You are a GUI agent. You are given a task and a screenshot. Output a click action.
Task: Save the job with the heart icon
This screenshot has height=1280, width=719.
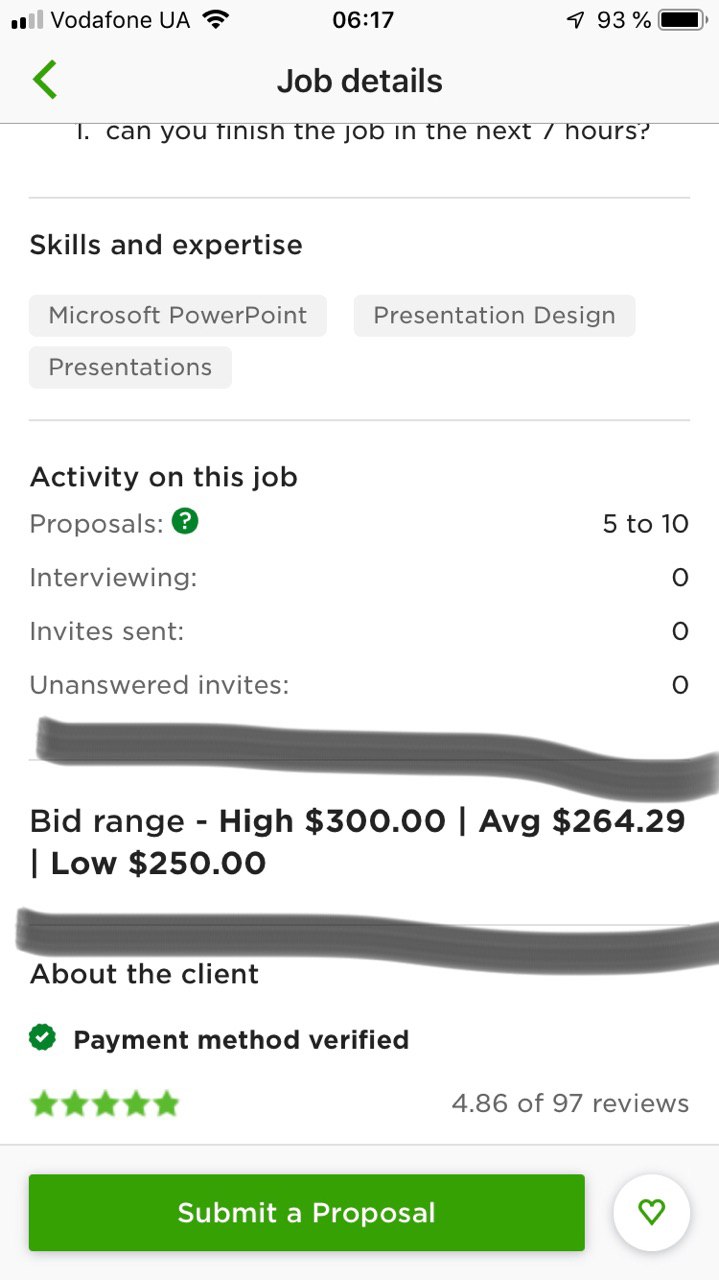tap(651, 1213)
